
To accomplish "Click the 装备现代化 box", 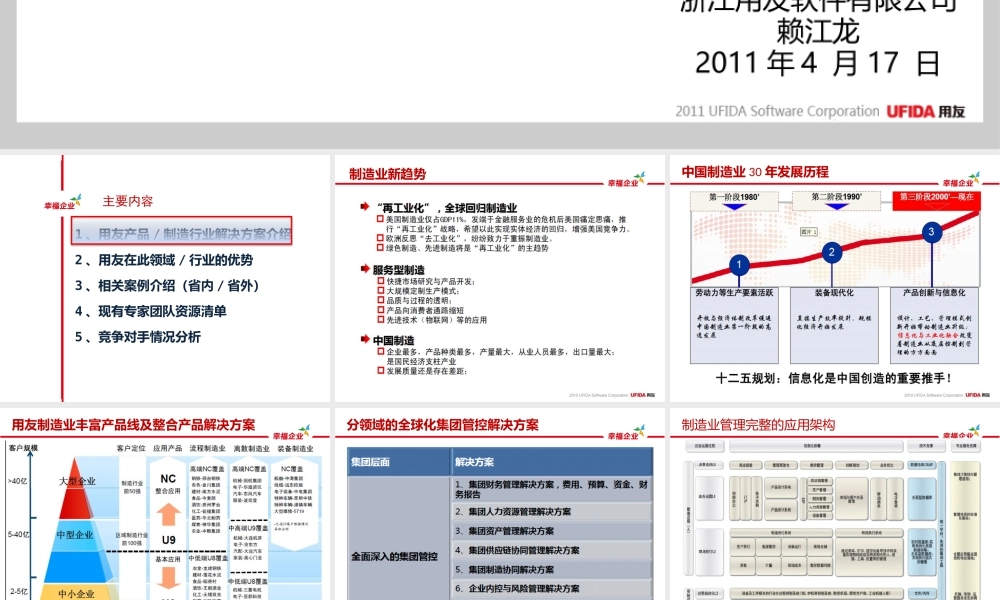I will [834, 325].
